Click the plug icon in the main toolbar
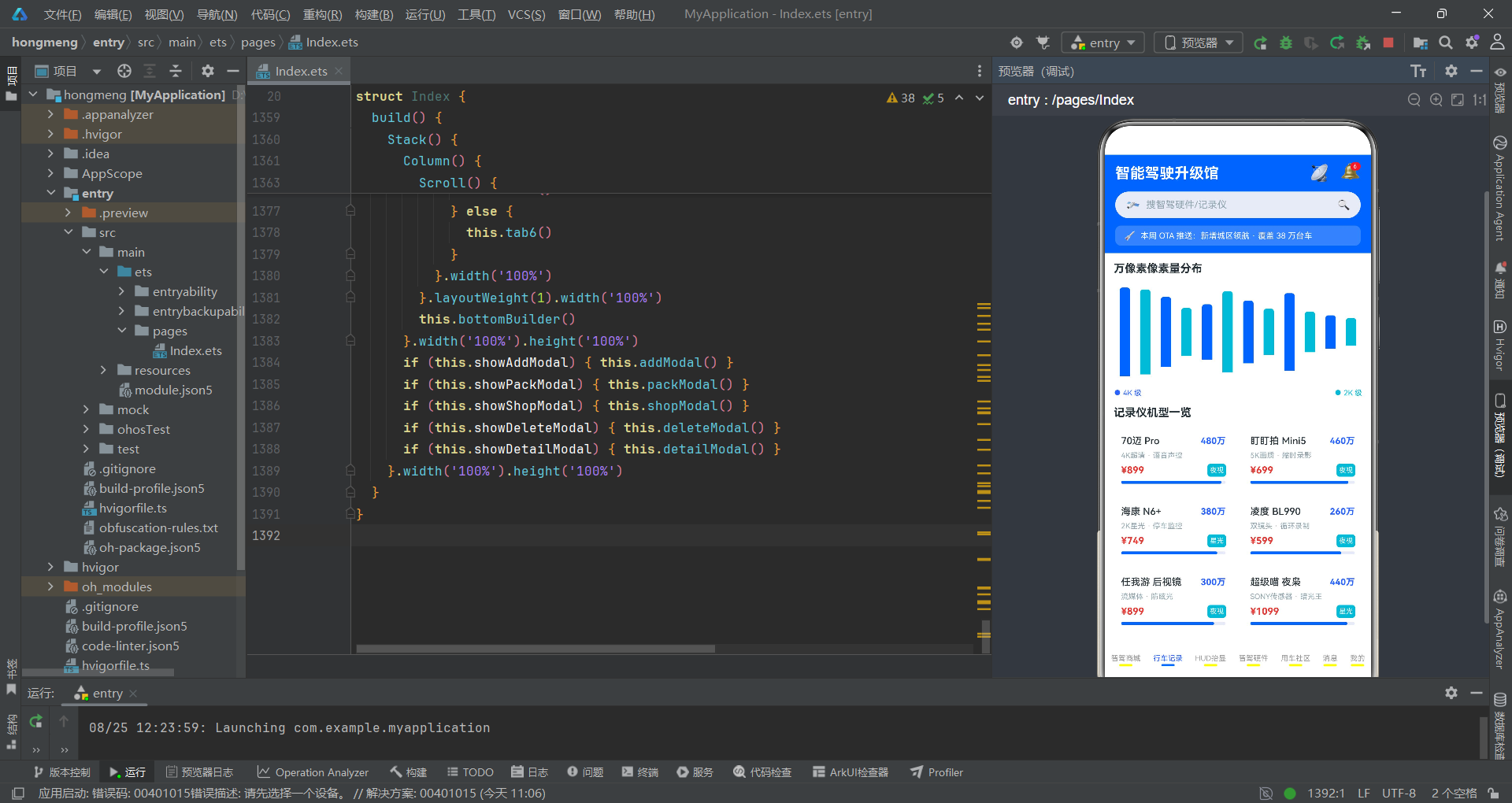 click(x=1043, y=43)
